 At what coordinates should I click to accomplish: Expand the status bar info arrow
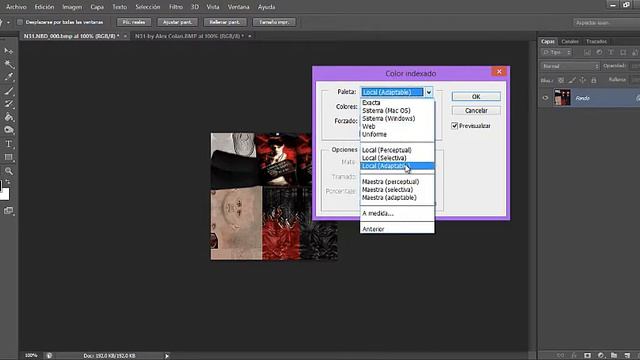pyautogui.click(x=167, y=356)
